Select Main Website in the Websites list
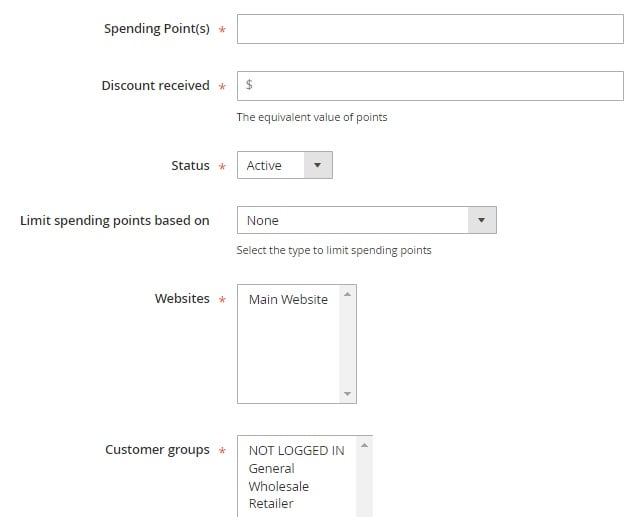Image resolution: width=631 pixels, height=517 pixels. [x=288, y=299]
